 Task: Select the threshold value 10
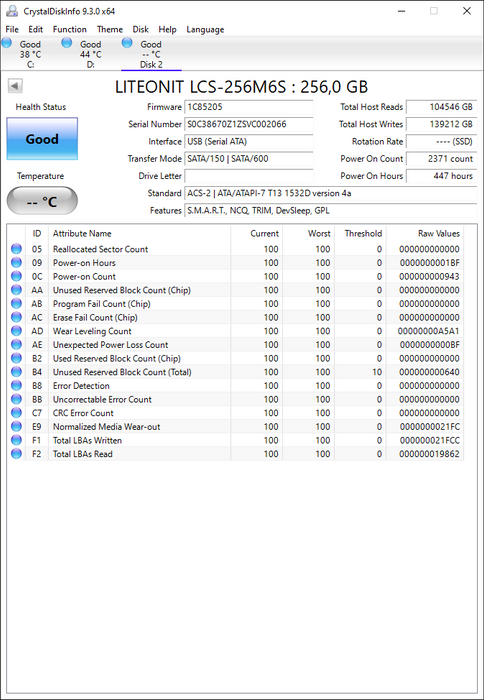point(377,372)
